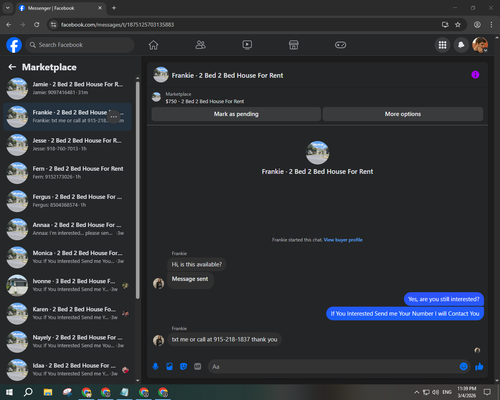Open Monica's conversation
500x400 pixels.
[68, 257]
